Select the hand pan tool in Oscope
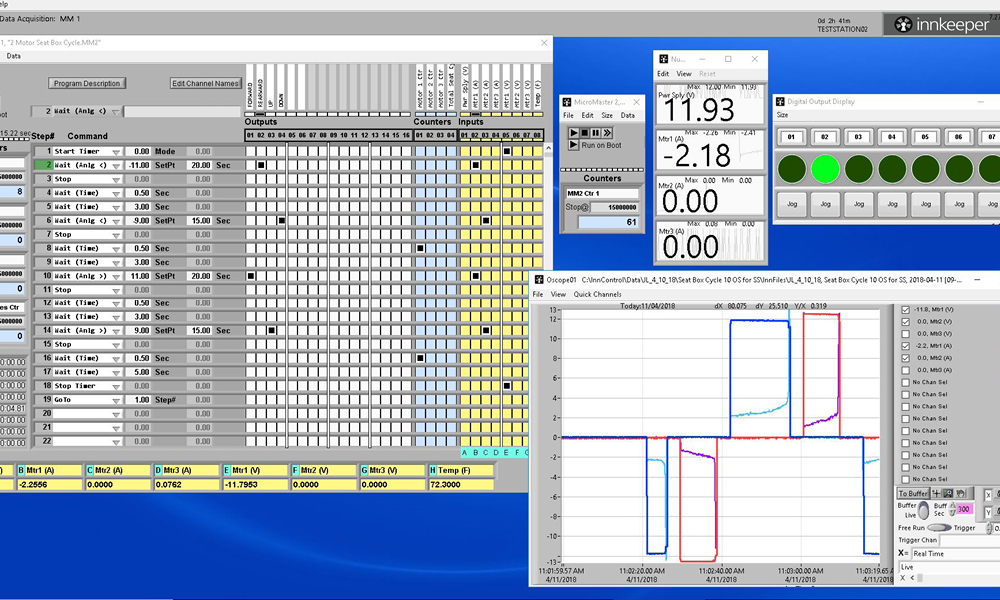1000x600 pixels. coord(961,493)
